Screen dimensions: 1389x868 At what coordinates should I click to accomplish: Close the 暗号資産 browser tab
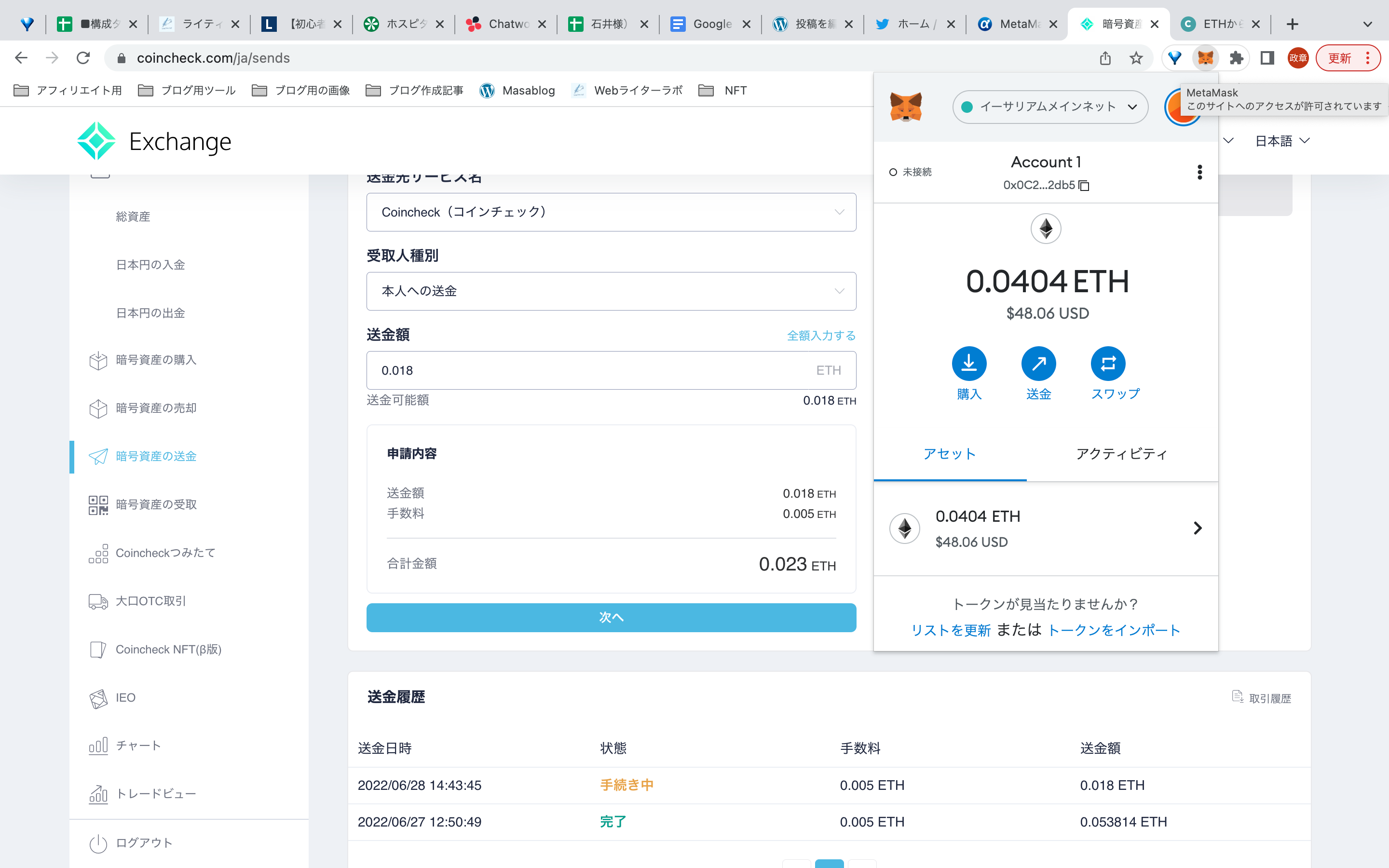click(1155, 24)
